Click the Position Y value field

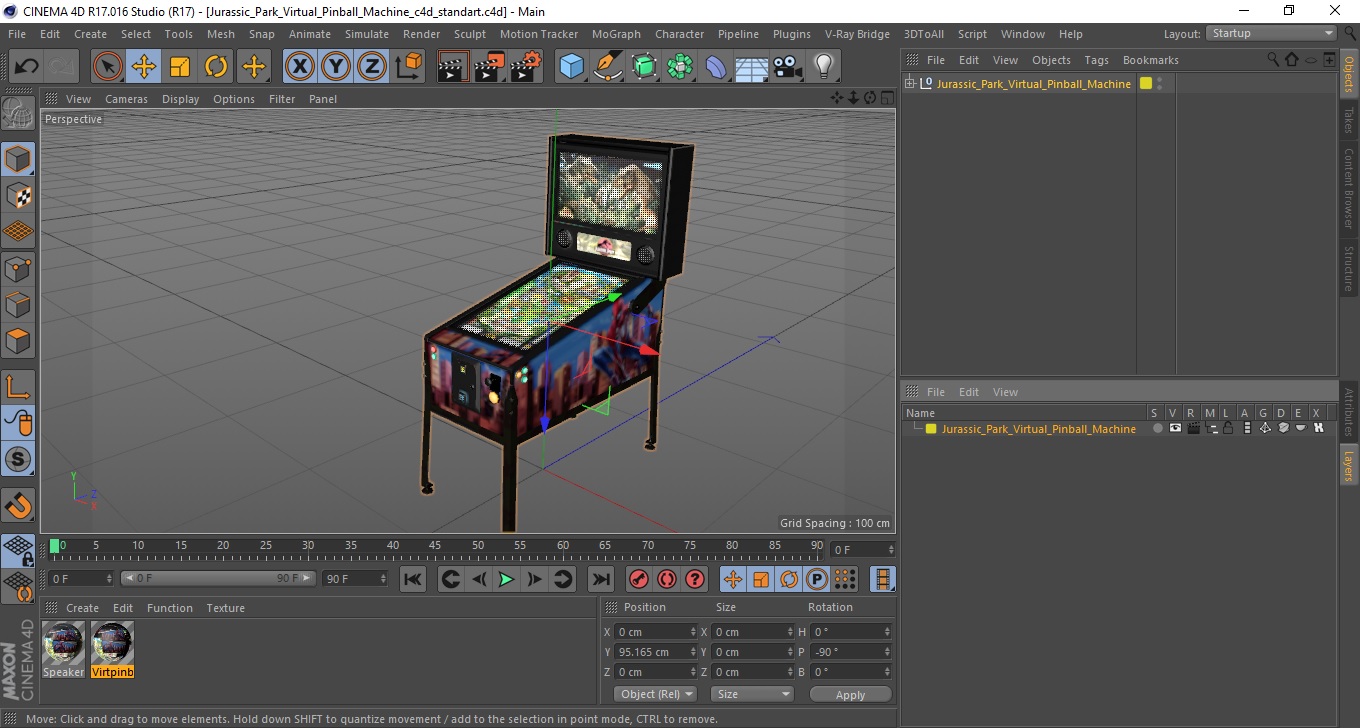656,652
